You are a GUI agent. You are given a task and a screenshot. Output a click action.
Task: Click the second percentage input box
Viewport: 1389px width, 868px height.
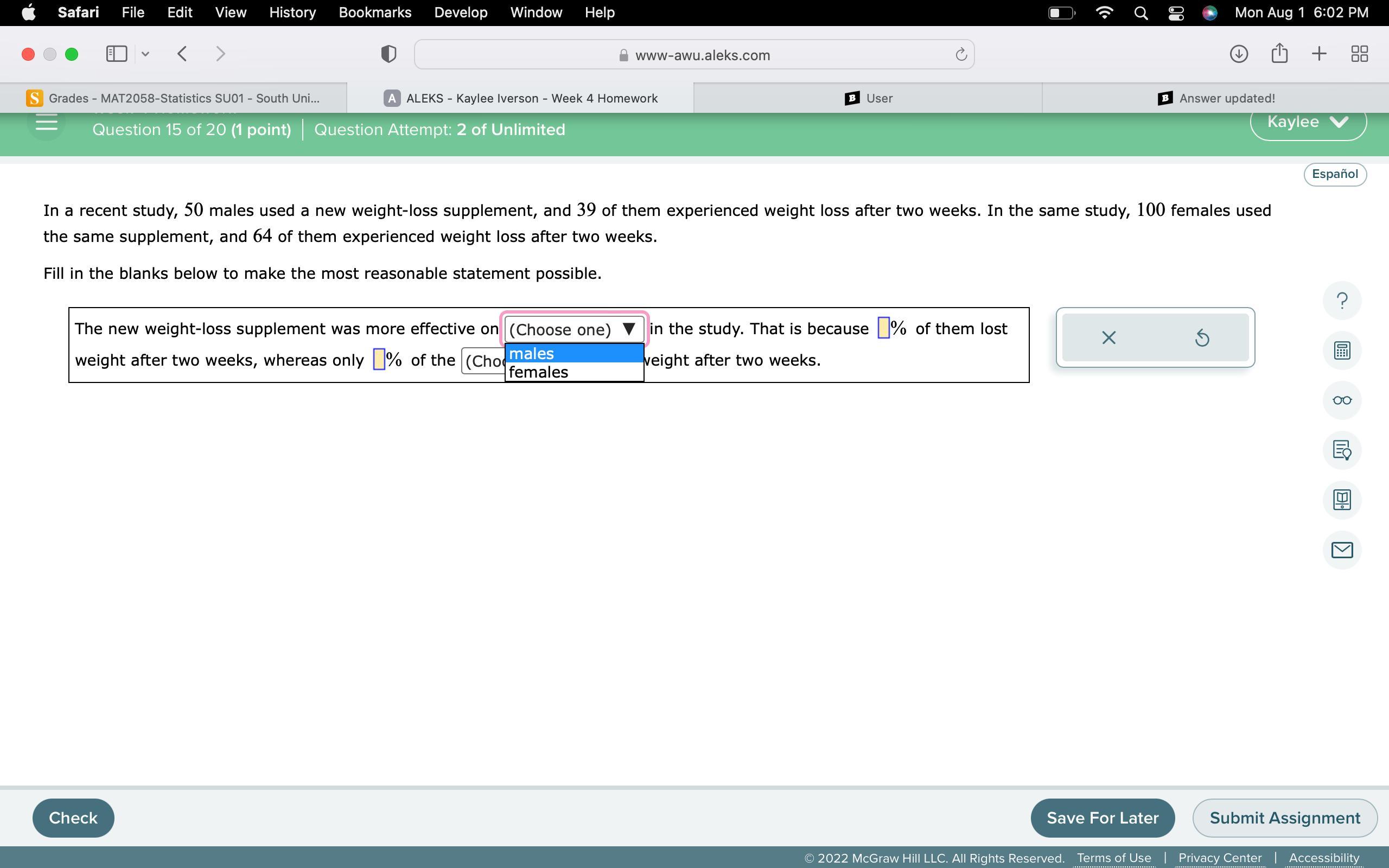tap(379, 360)
